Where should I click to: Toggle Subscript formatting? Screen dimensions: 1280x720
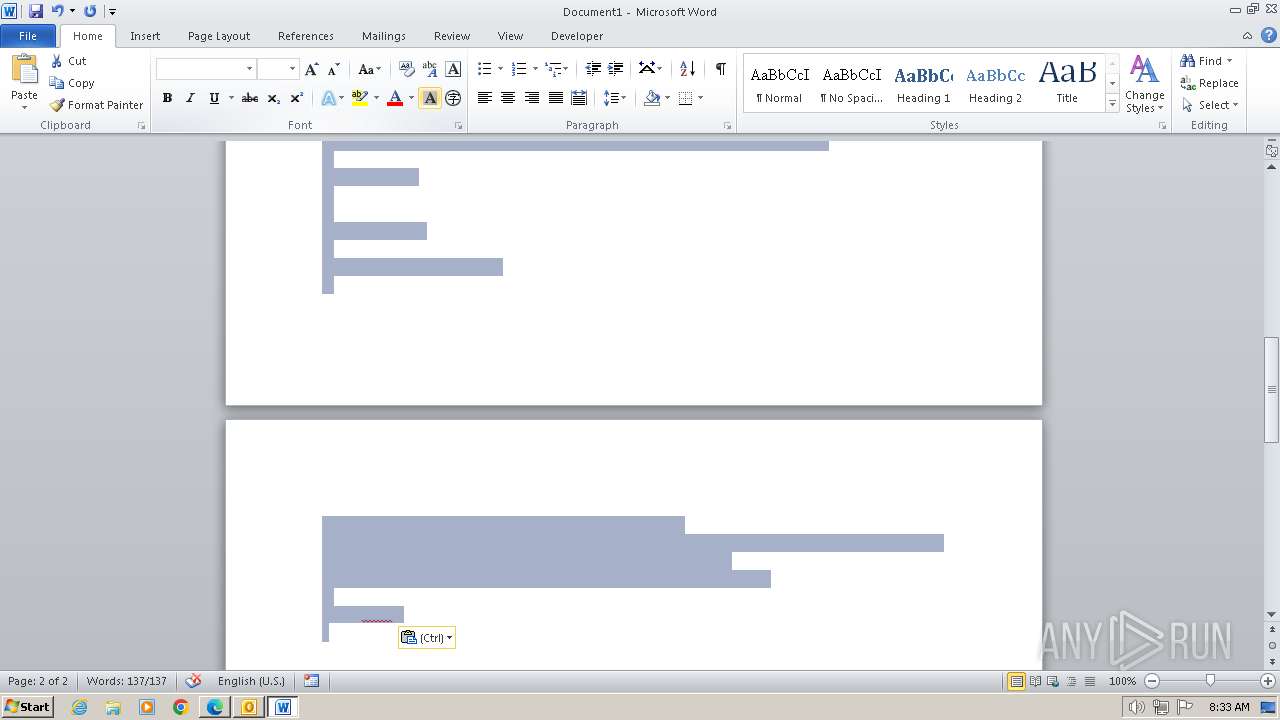273,98
